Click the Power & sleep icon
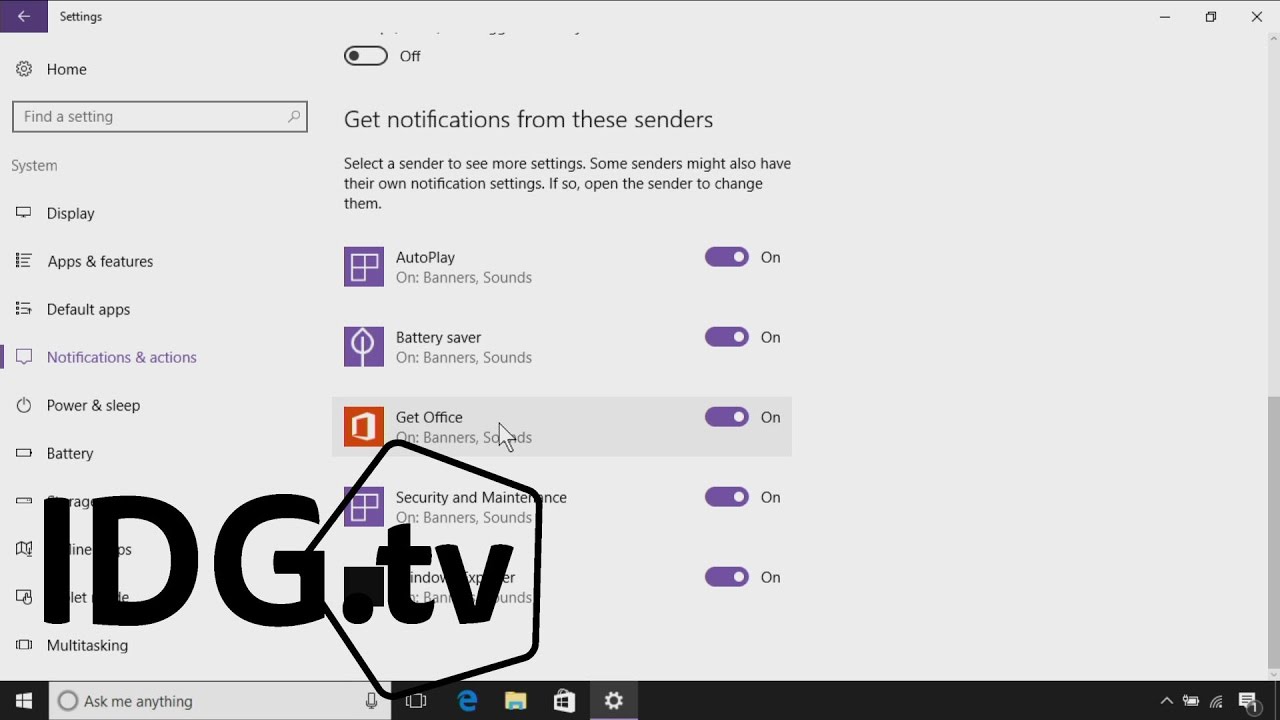Image resolution: width=1280 pixels, height=720 pixels. point(24,405)
